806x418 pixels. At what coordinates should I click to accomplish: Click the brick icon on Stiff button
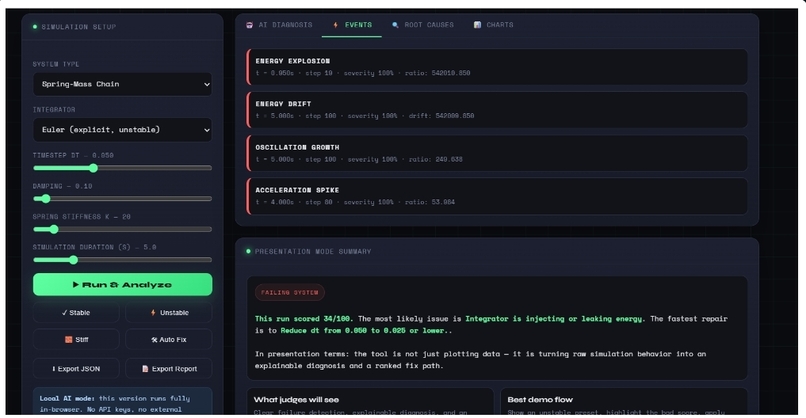pos(68,339)
